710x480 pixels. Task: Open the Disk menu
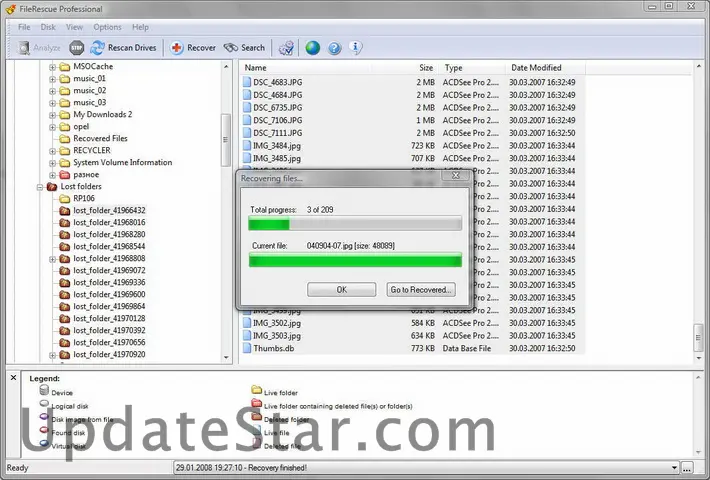point(48,27)
